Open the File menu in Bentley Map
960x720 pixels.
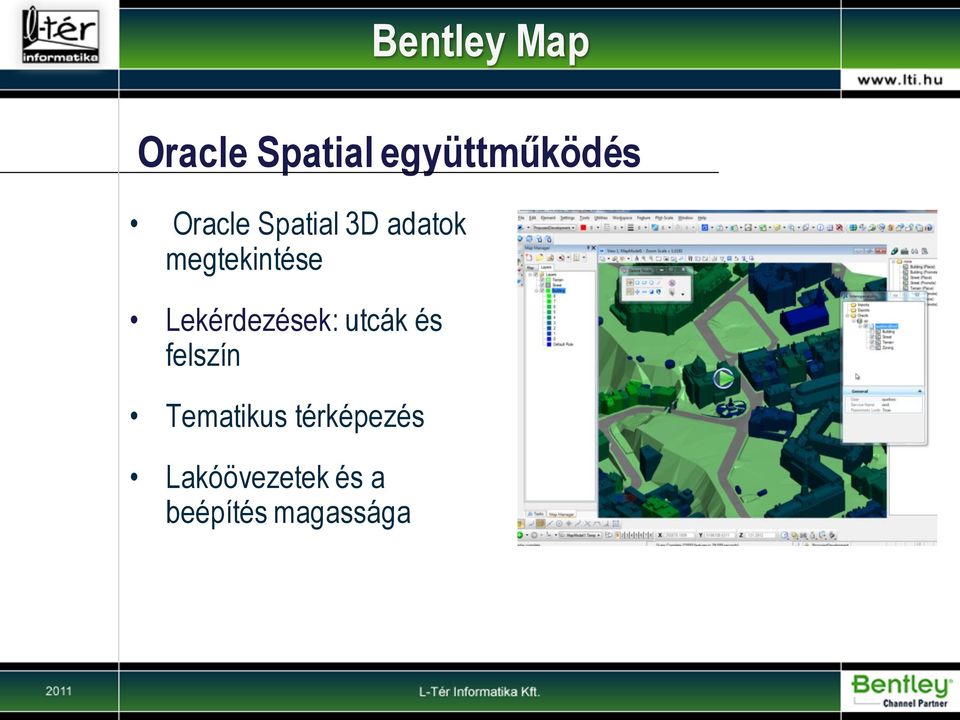(x=522, y=218)
